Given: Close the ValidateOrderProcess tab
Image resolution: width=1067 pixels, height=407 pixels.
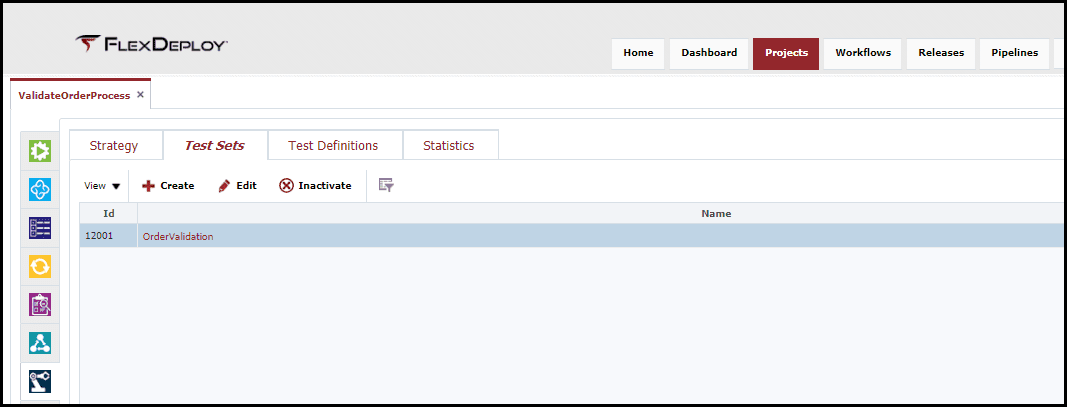Looking at the screenshot, I should point(140,95).
